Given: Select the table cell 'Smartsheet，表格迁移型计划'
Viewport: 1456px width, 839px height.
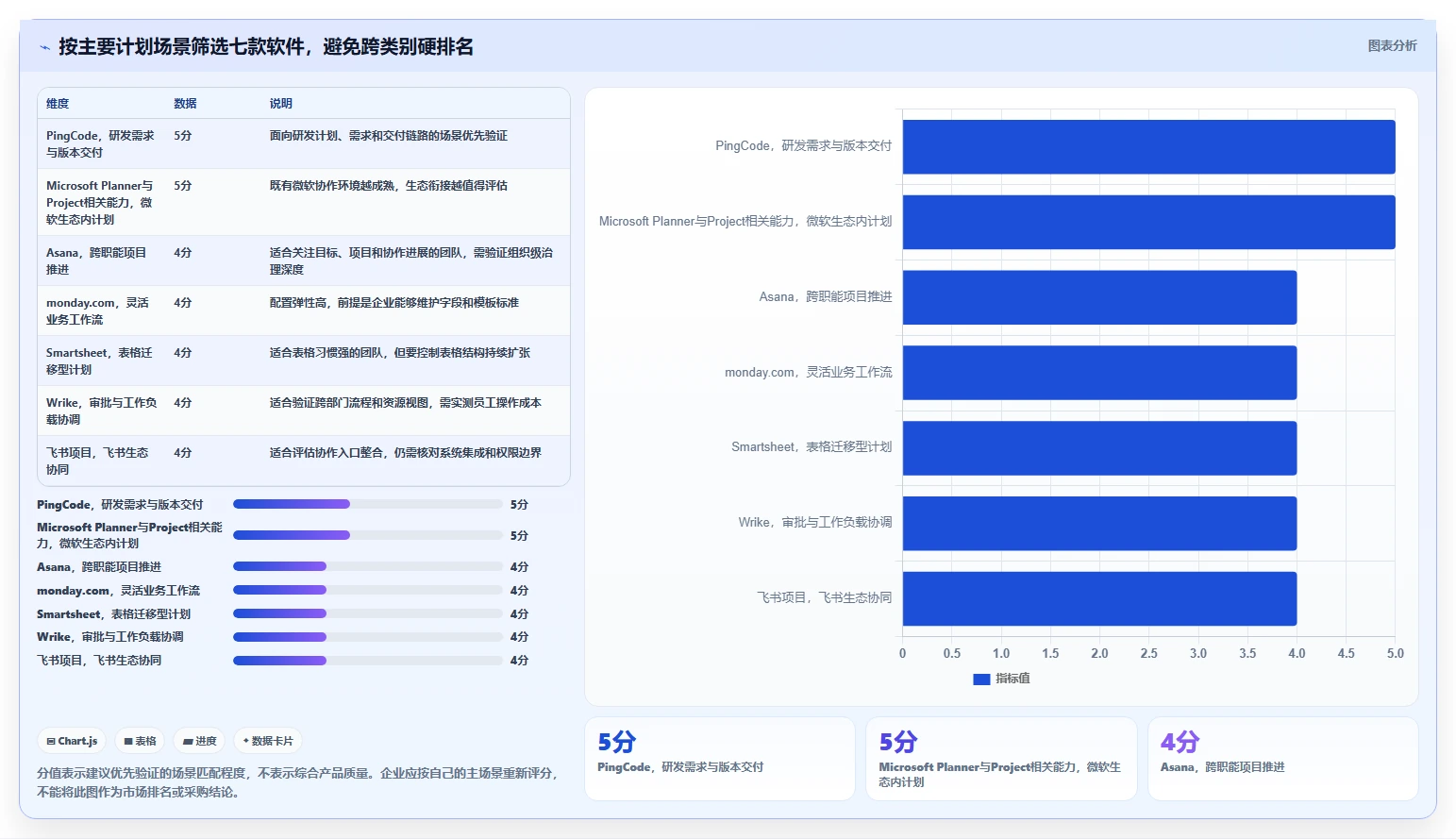Looking at the screenshot, I should 99,361.
